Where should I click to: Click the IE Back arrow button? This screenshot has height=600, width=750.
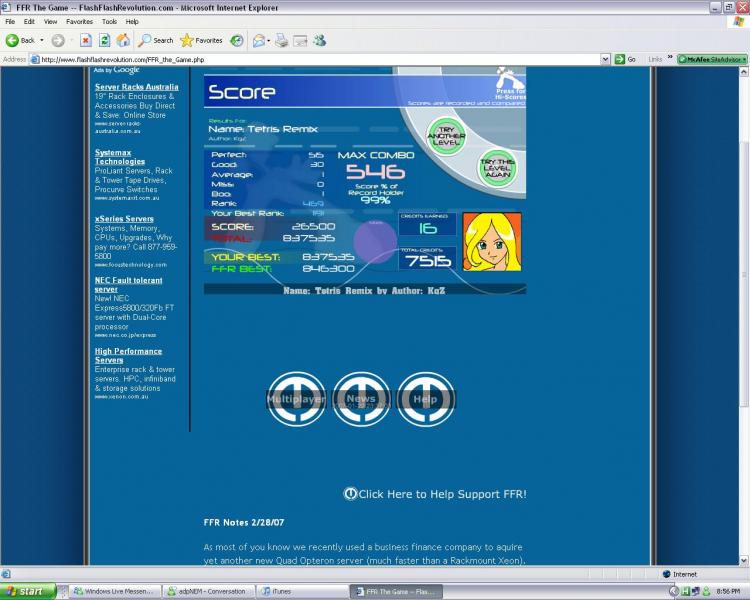point(20,41)
